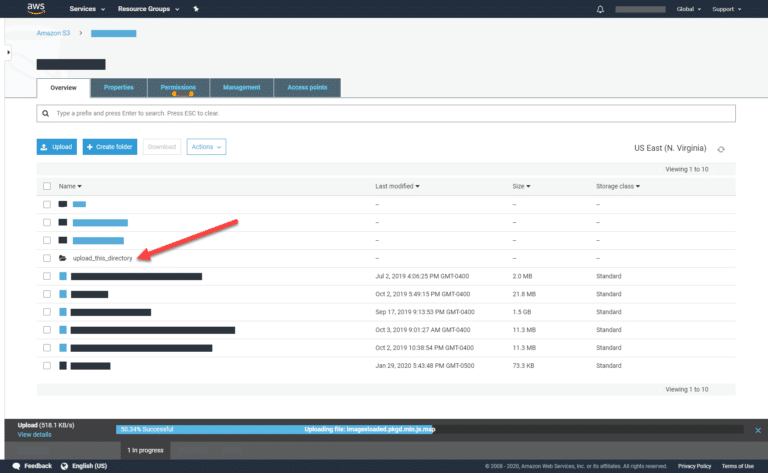Viewport: 768px width, 473px height.
Task: Switch to the Properties tab
Action: click(x=118, y=88)
